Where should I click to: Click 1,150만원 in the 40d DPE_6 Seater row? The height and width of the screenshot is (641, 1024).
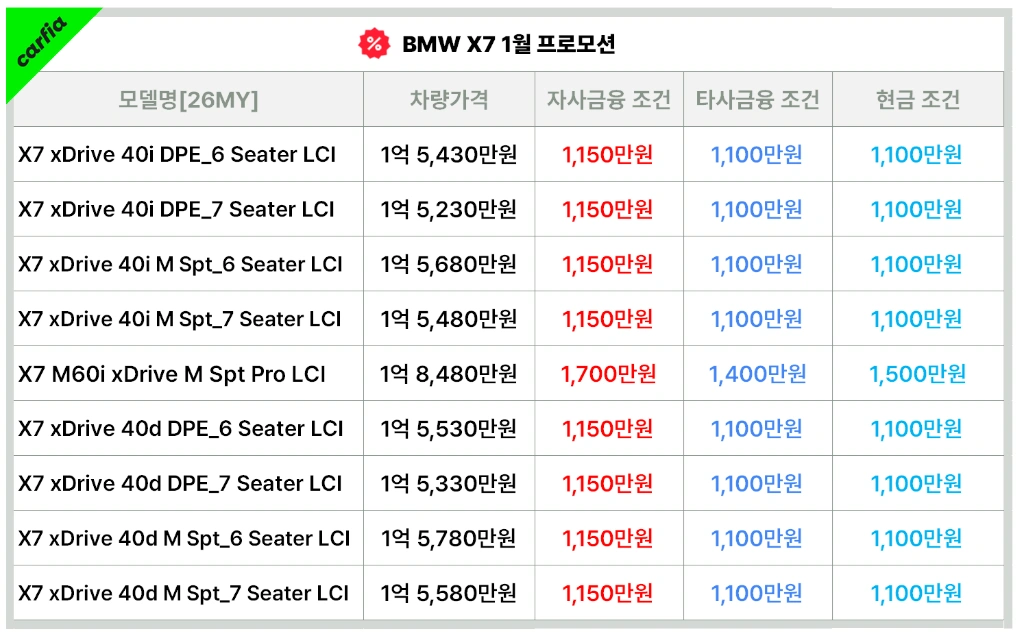point(608,429)
